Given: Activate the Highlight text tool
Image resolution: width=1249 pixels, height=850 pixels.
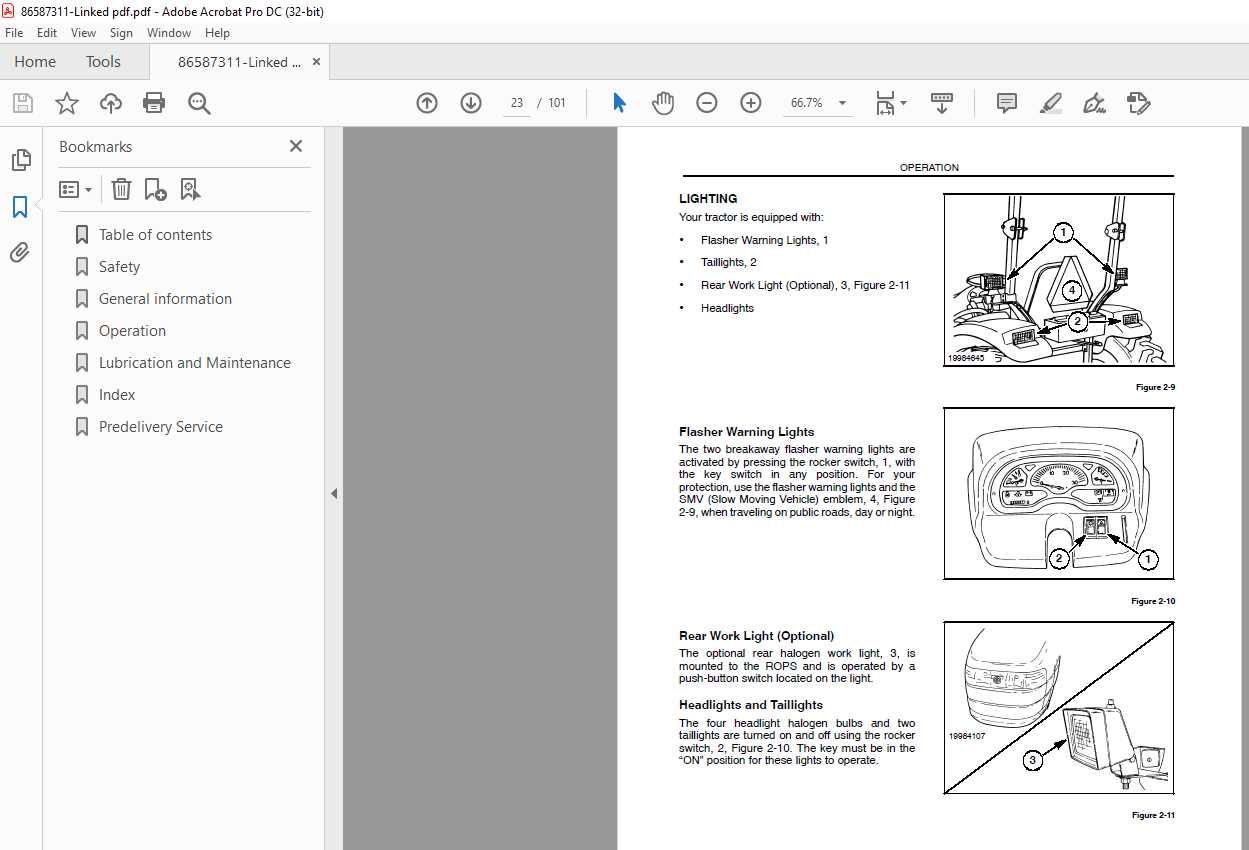Looking at the screenshot, I should (x=1050, y=103).
